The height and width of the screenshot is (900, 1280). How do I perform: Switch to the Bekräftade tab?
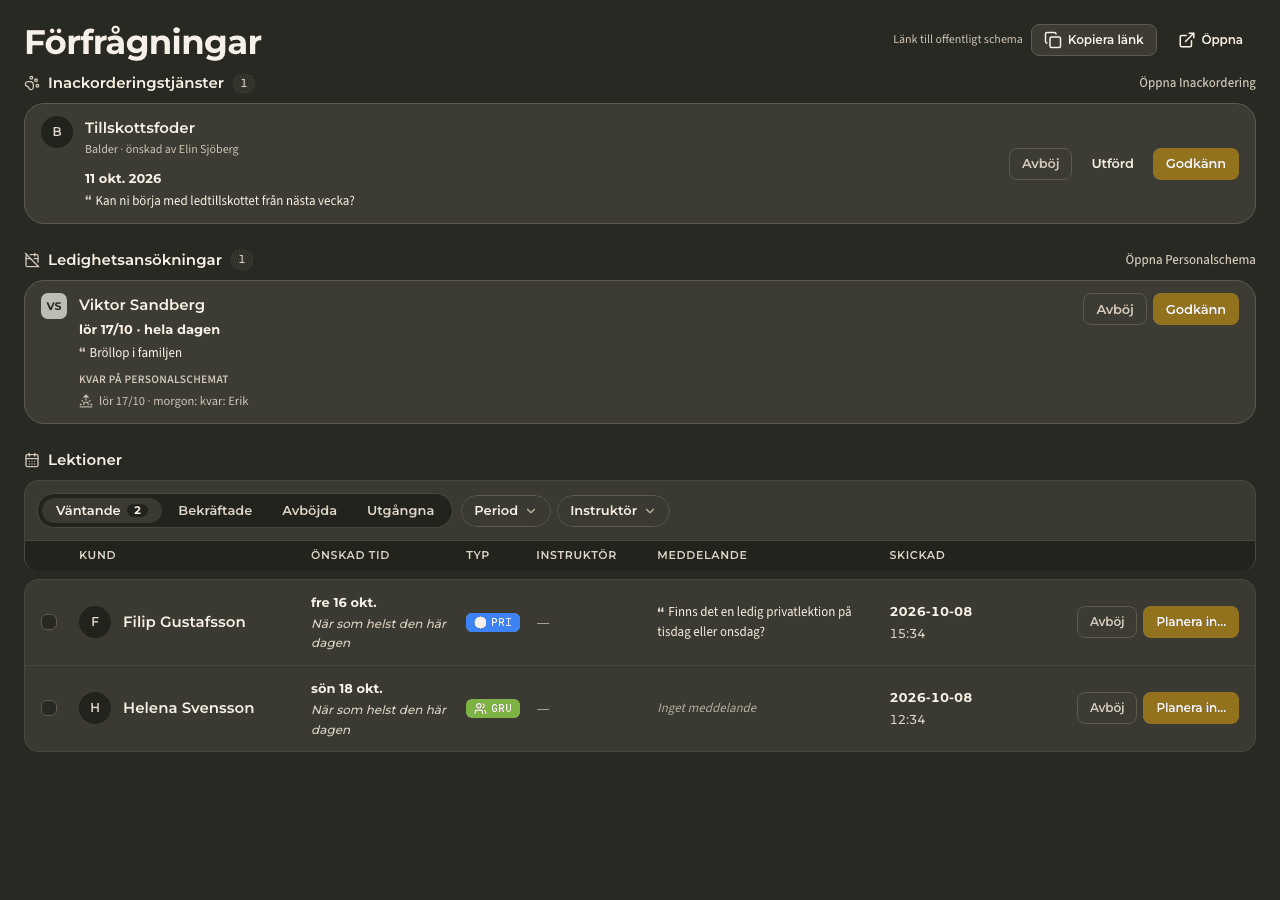click(215, 511)
